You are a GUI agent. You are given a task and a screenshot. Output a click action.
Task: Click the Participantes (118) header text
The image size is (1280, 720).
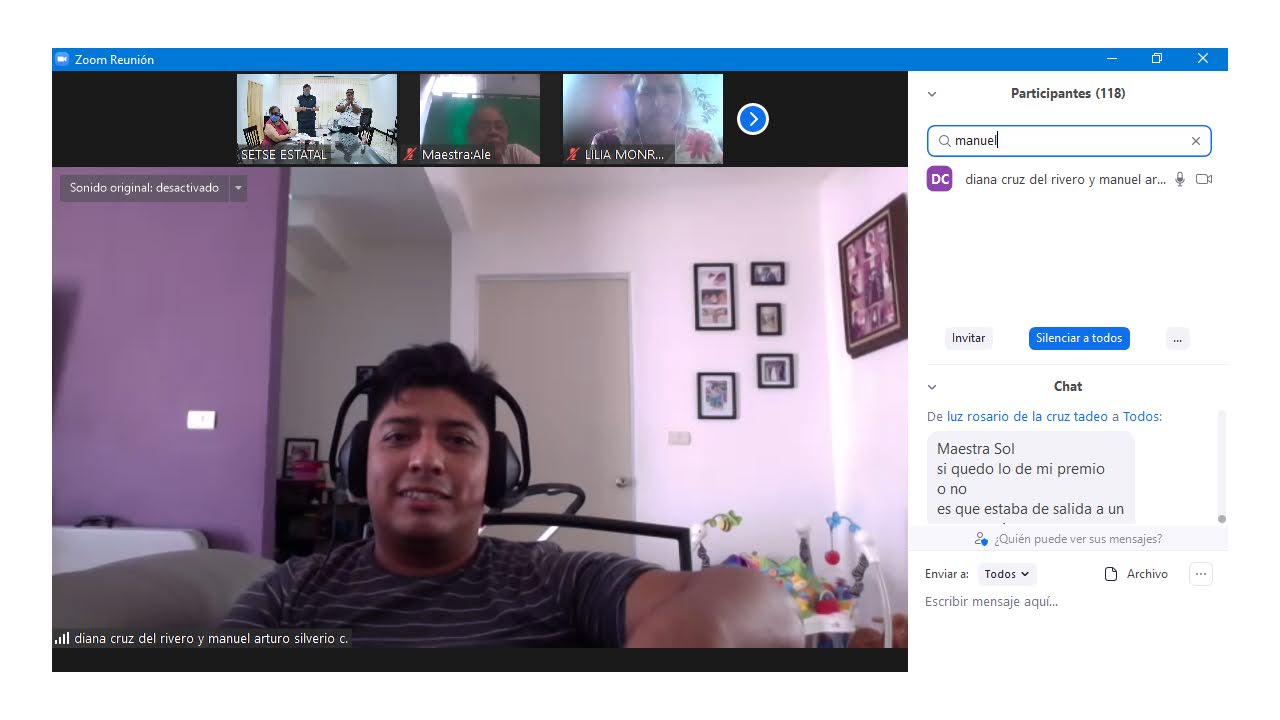coord(1068,94)
